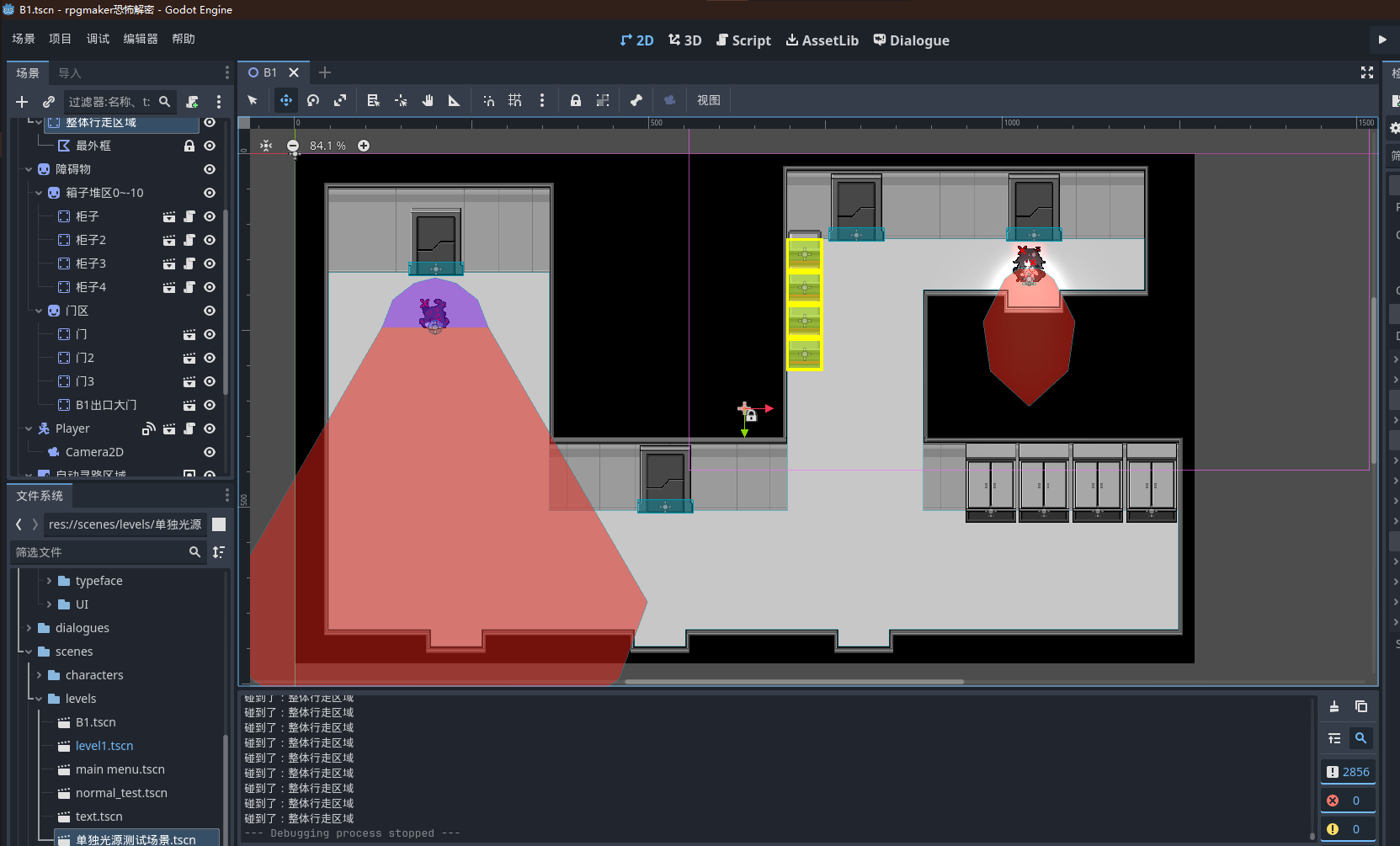Hide the 门区 node
The width and height of the screenshot is (1400, 846).
210,311
